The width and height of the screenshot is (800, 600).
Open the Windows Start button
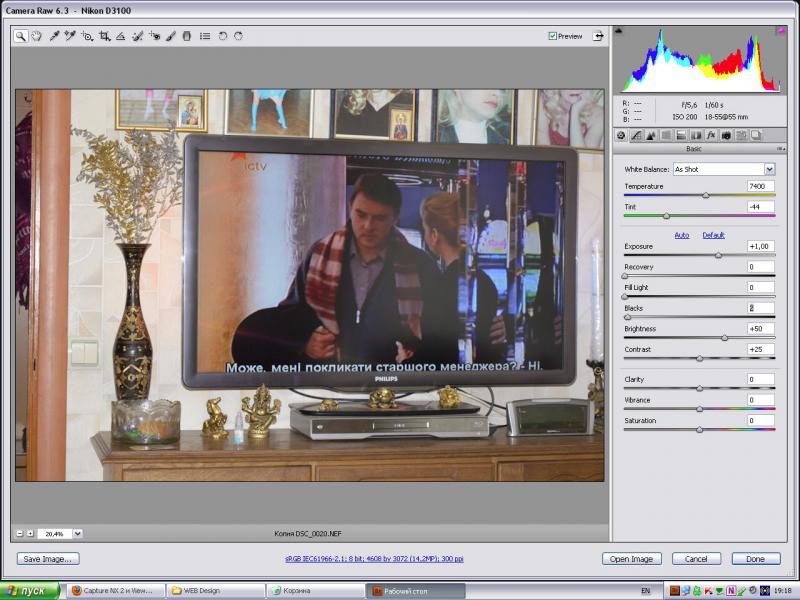click(x=30, y=591)
